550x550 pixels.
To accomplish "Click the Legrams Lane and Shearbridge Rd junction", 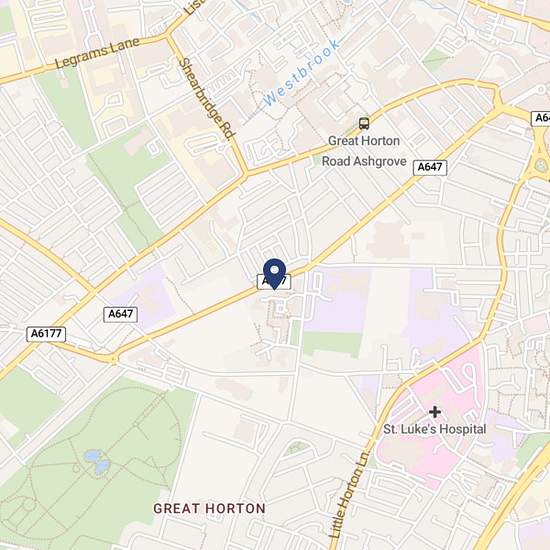I will pos(168,35).
